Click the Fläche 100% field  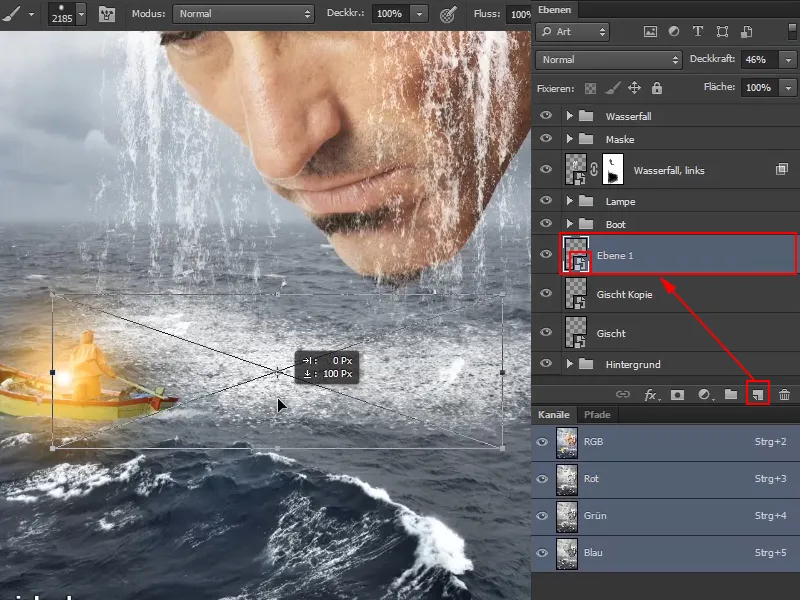760,88
